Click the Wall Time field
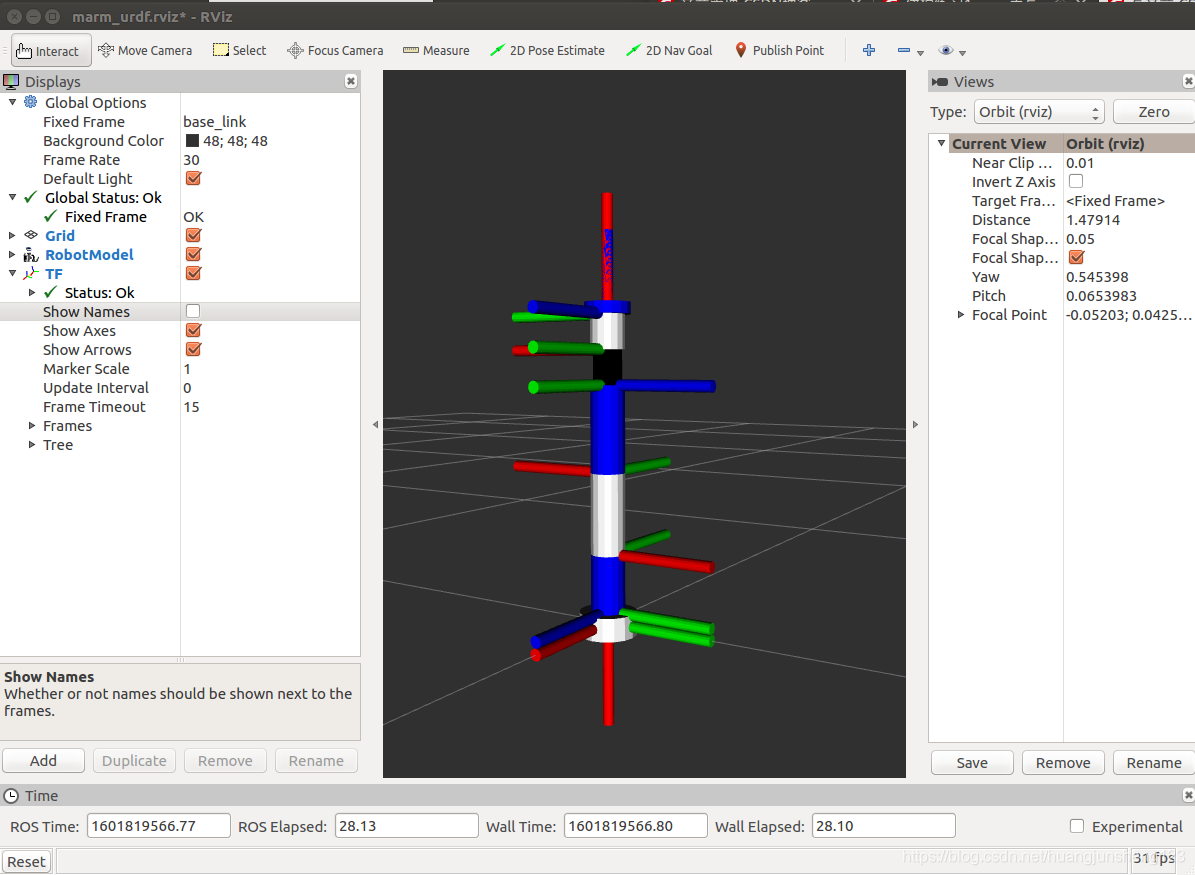The image size is (1195, 875). pyautogui.click(x=635, y=826)
